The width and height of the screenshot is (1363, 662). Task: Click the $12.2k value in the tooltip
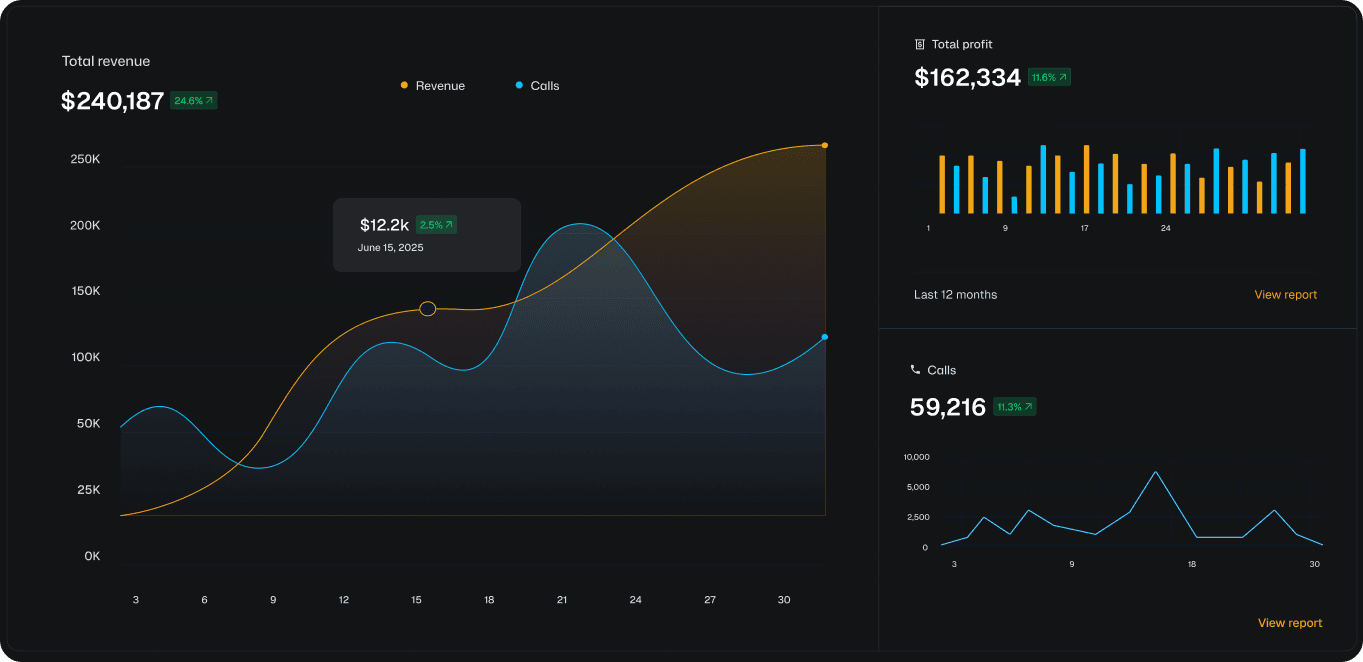pos(385,225)
